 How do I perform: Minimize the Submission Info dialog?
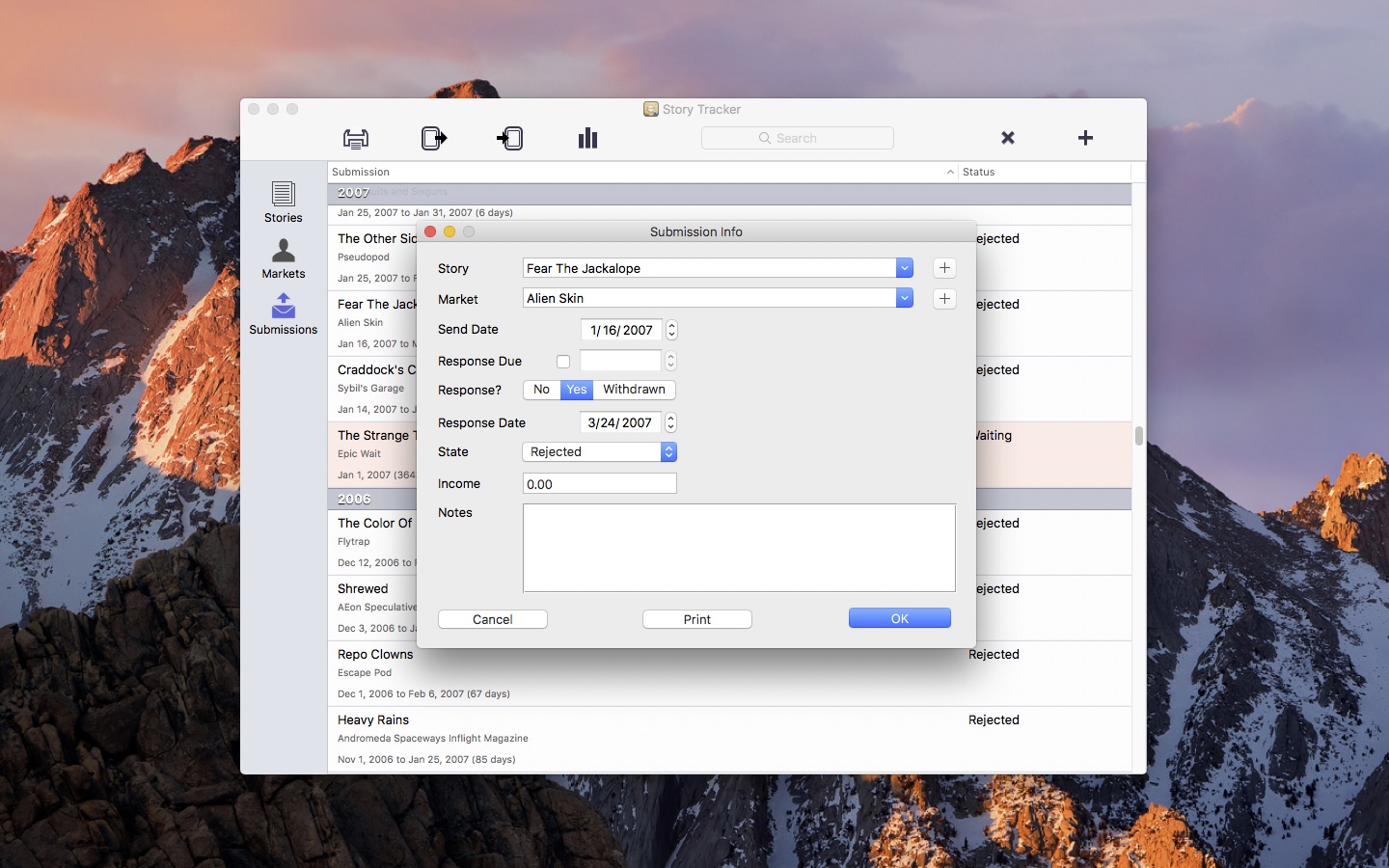[449, 231]
